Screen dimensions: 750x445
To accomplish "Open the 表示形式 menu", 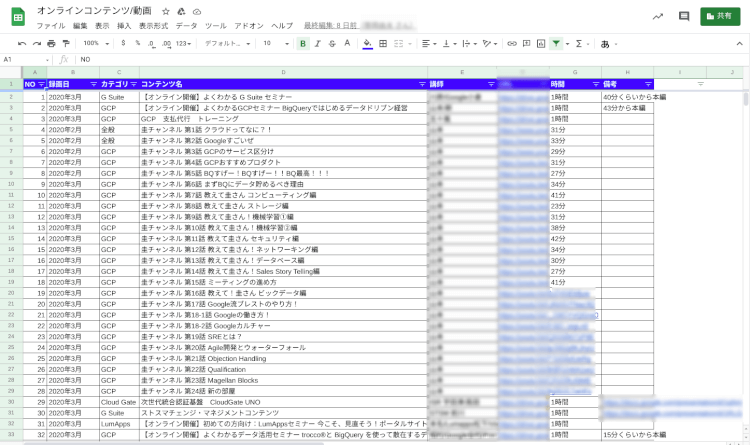I will [x=153, y=25].
